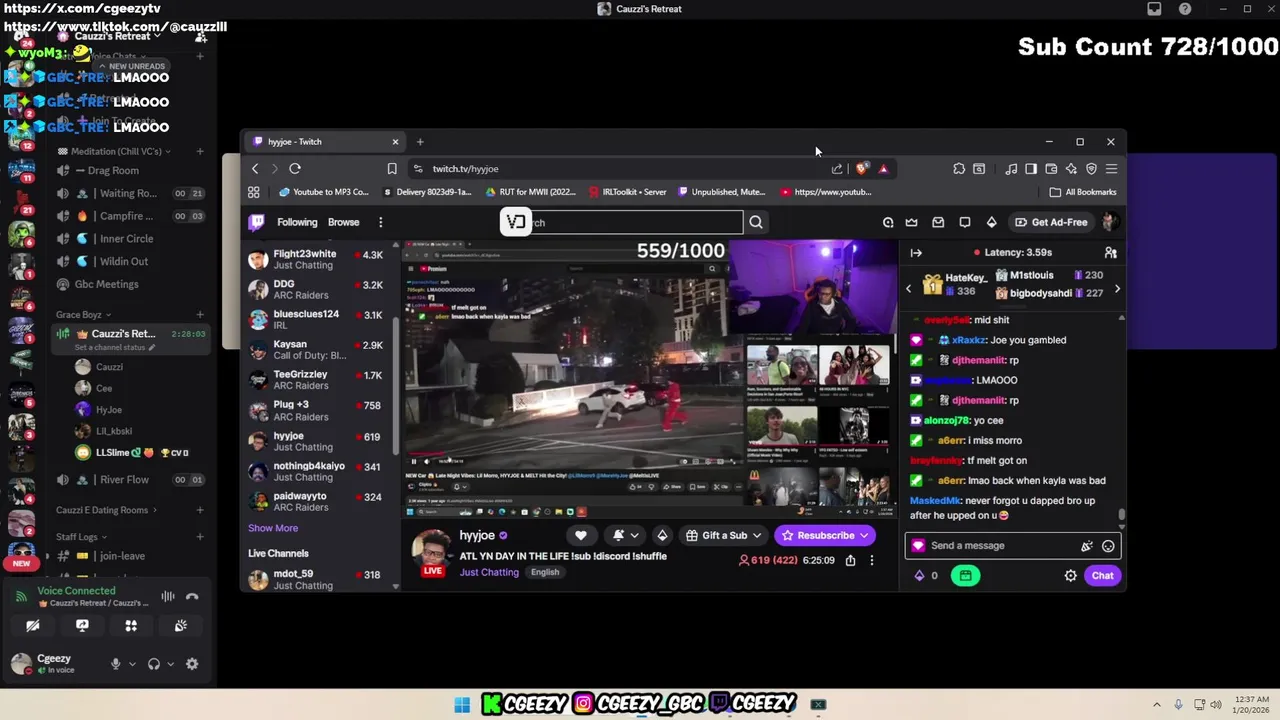Share hyyjoe stream icon

pyautogui.click(x=850, y=560)
